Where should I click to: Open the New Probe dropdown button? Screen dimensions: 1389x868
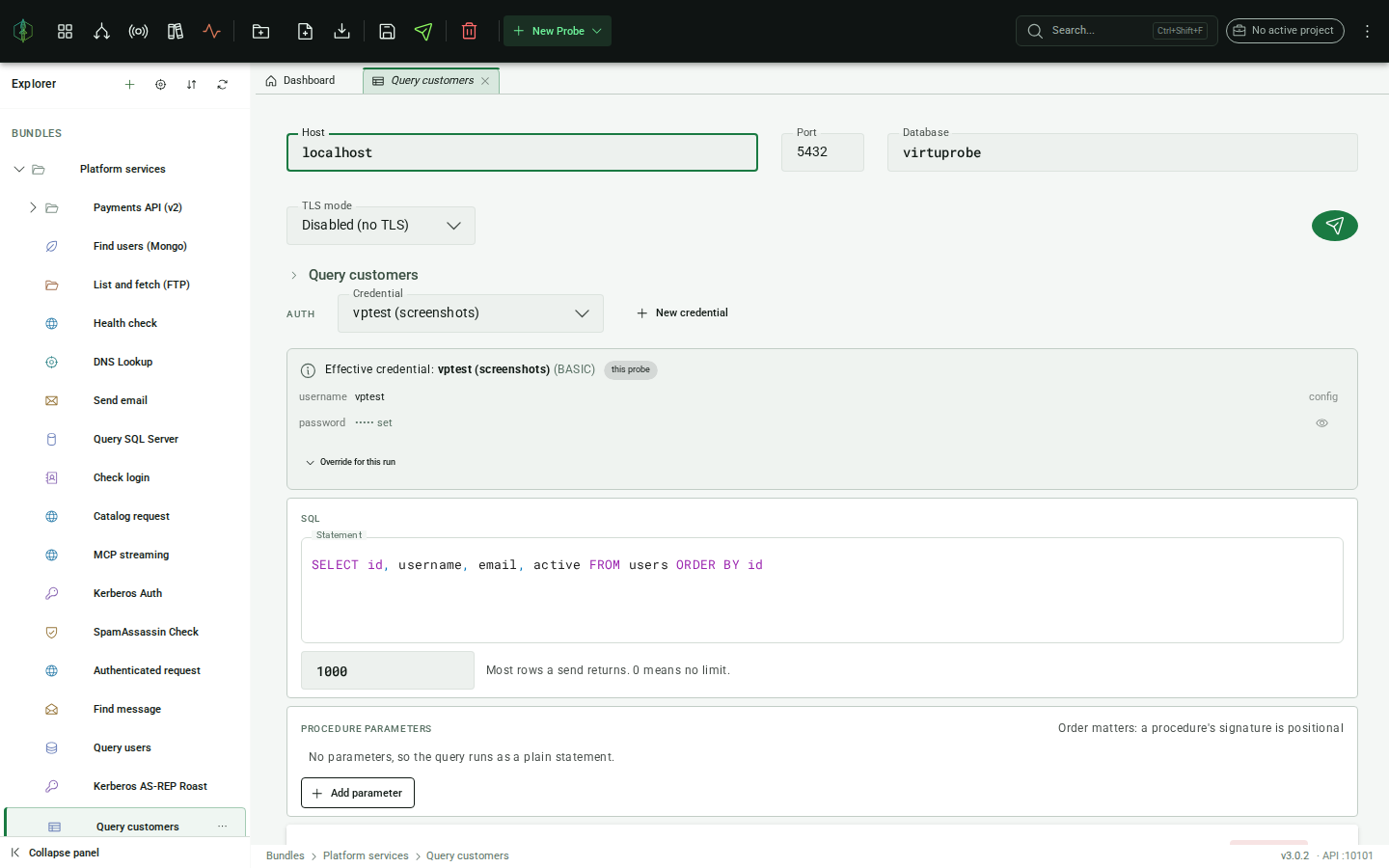558,31
